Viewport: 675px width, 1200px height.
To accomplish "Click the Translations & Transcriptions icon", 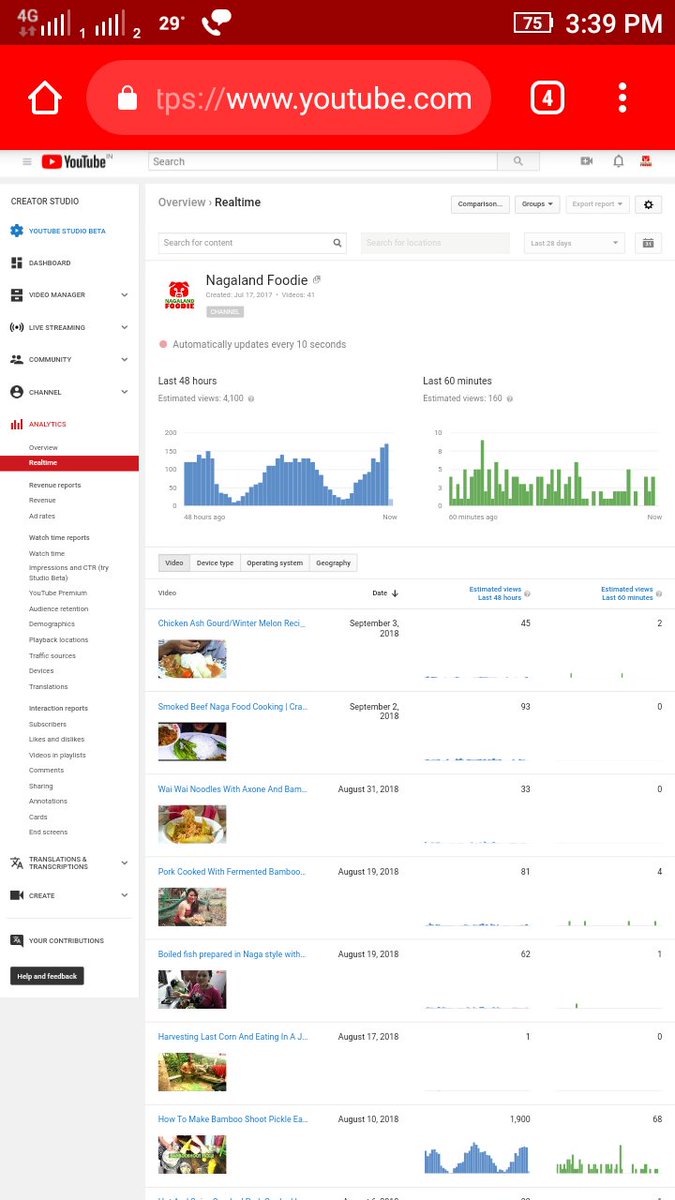I will pos(17,863).
